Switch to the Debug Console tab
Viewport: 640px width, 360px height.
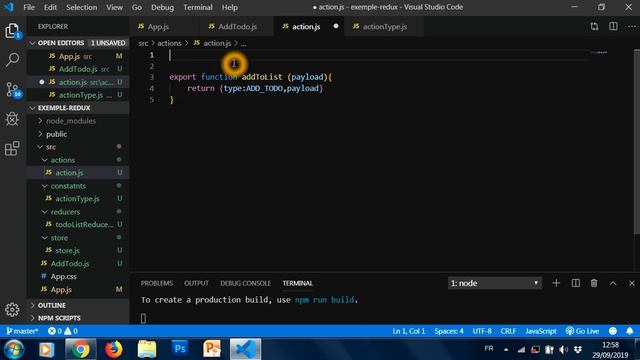pos(245,283)
